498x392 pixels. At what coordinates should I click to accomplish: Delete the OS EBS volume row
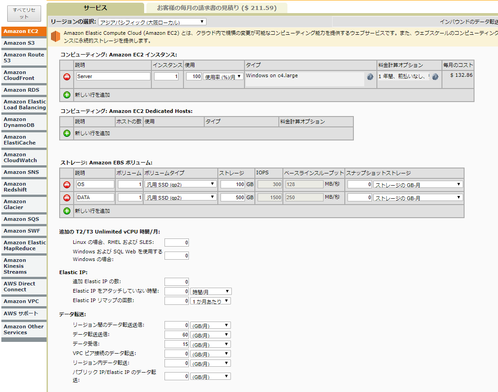[67, 184]
